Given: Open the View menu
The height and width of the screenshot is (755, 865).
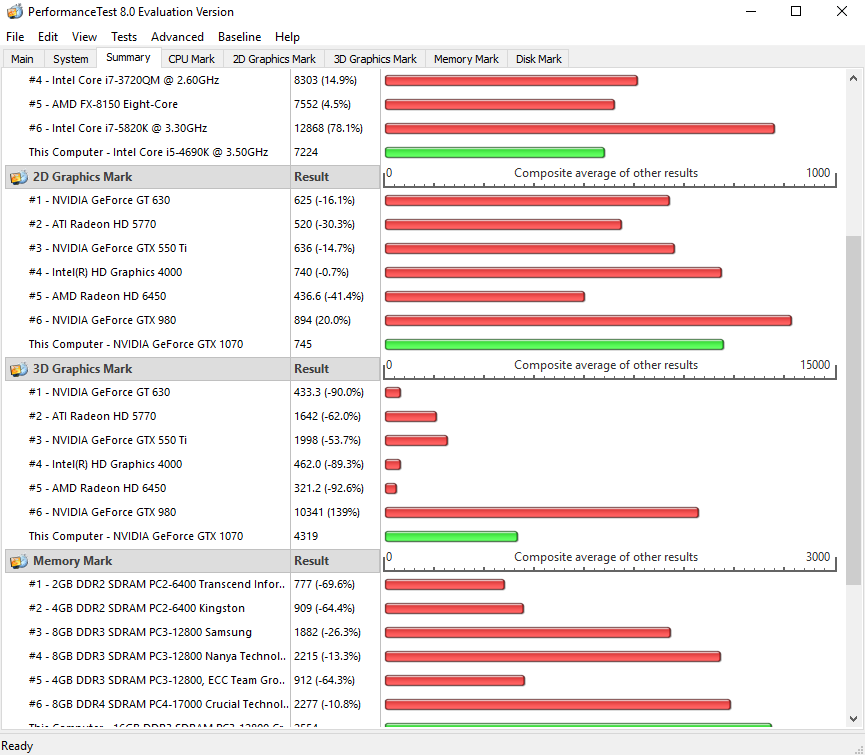Looking at the screenshot, I should 84,37.
